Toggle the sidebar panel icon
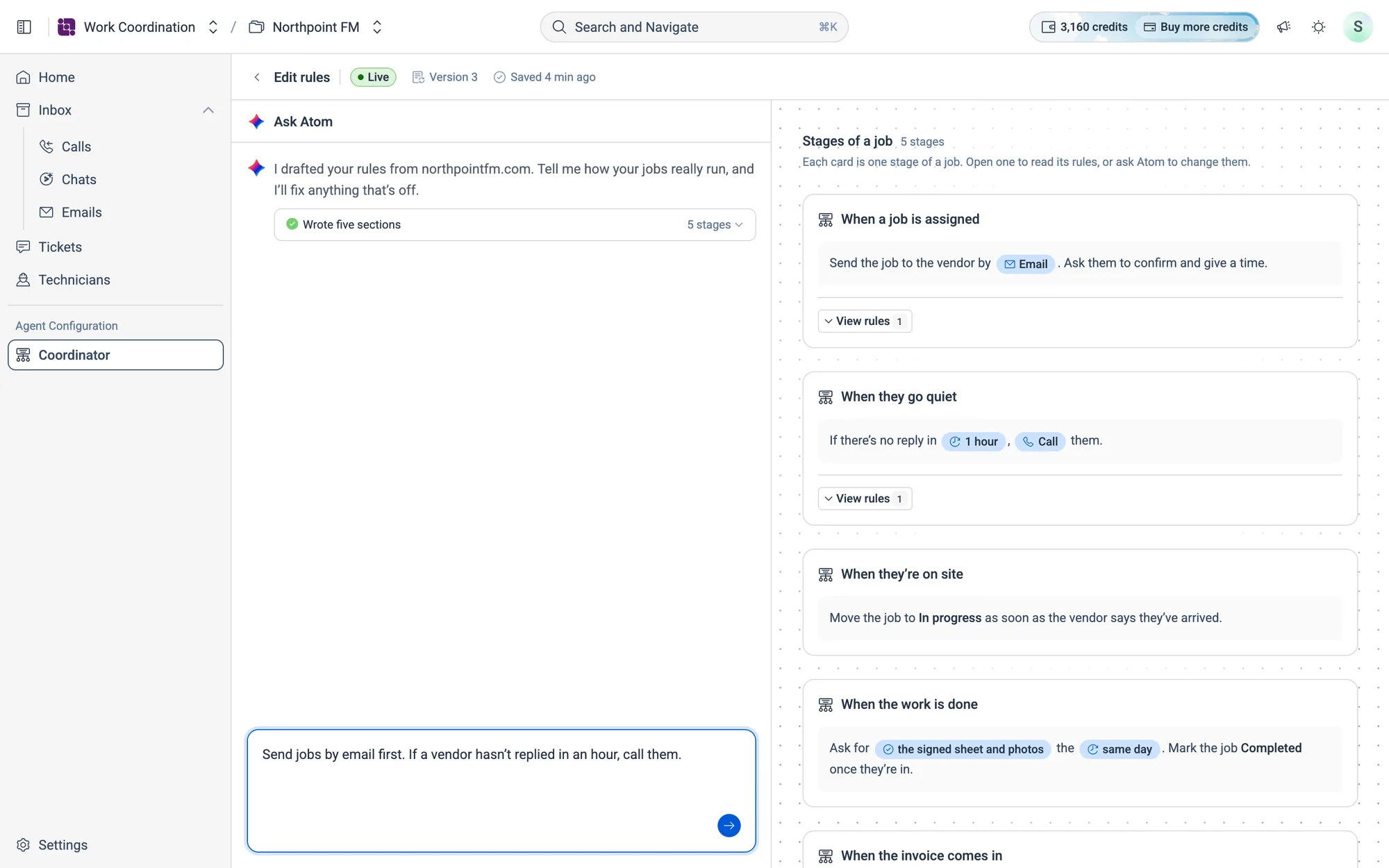Viewport: 1389px width, 868px height. [x=24, y=27]
